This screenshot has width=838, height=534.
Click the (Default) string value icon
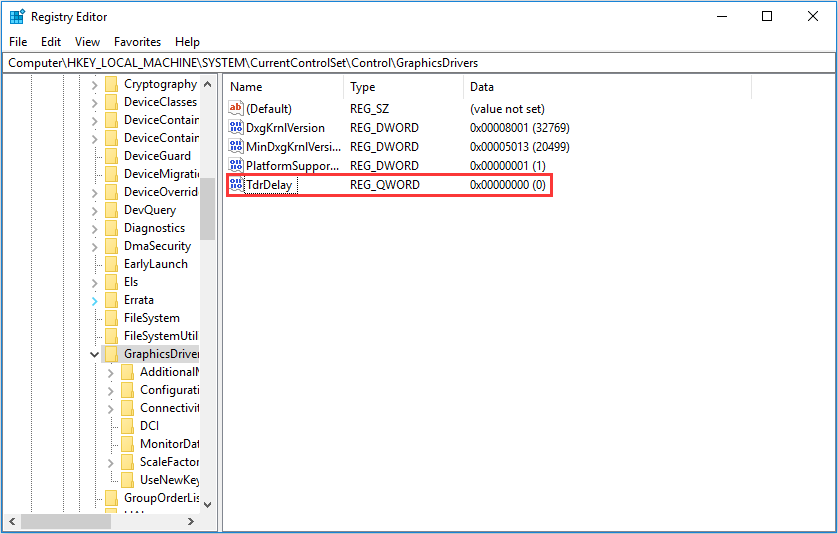236,108
